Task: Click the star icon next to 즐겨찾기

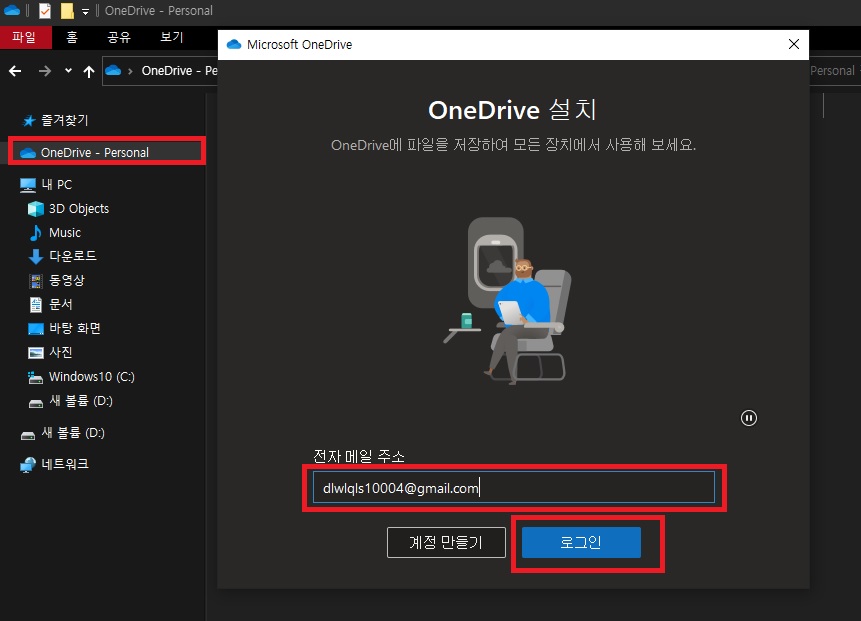Action: pos(29,120)
